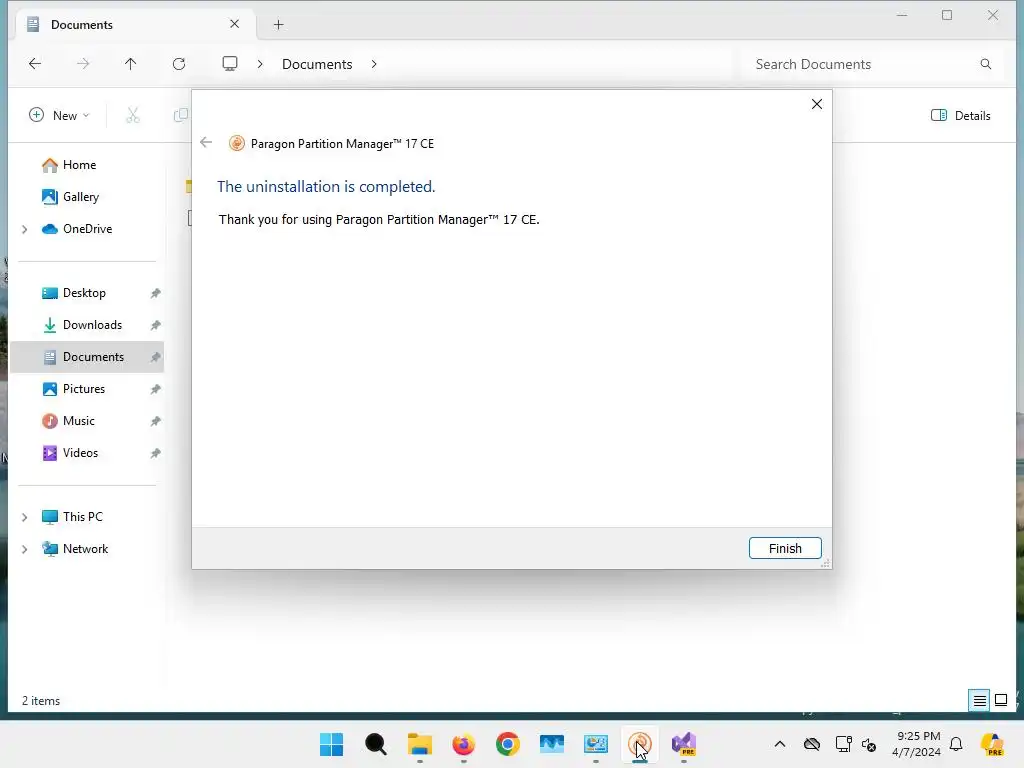Click the pin icon beside Videos

pos(155,453)
